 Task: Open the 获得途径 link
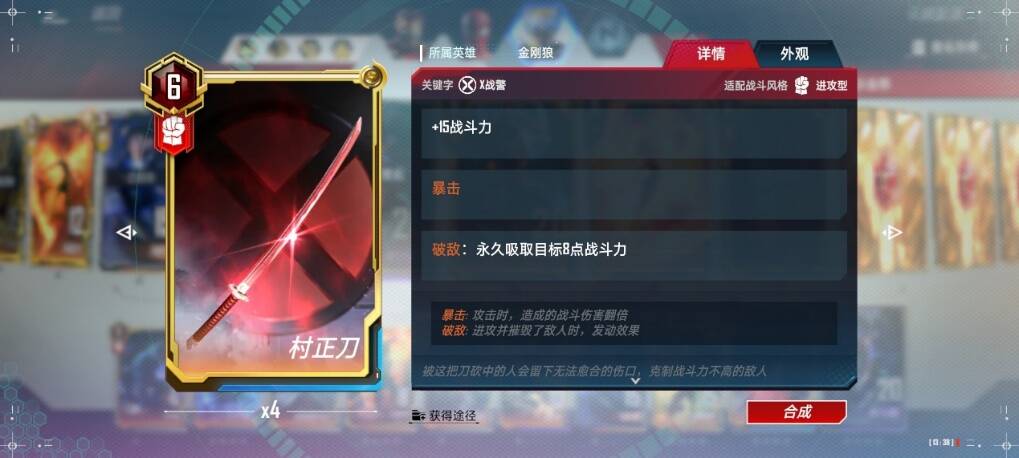(453, 415)
